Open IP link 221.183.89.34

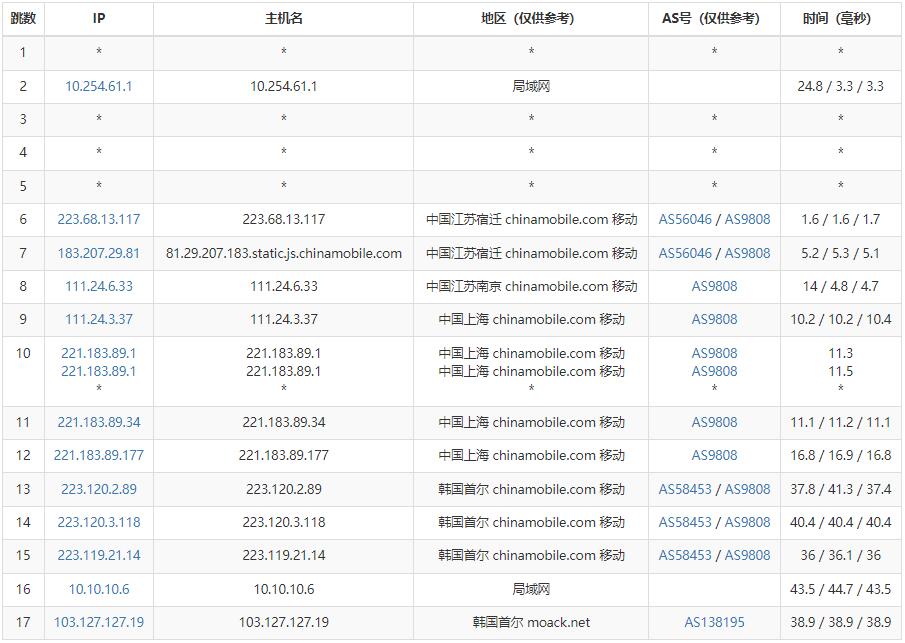(x=99, y=423)
